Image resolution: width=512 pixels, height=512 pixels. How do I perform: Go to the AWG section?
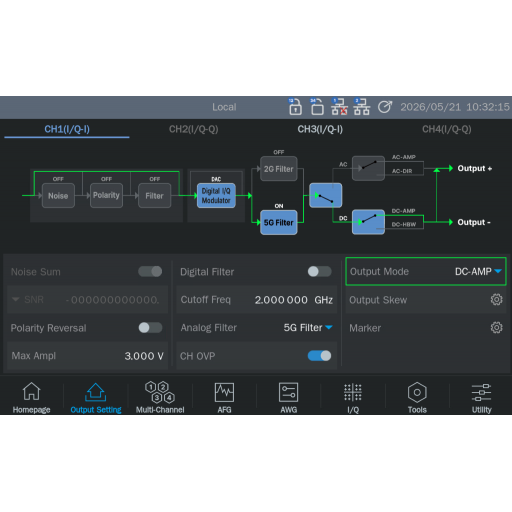click(289, 397)
